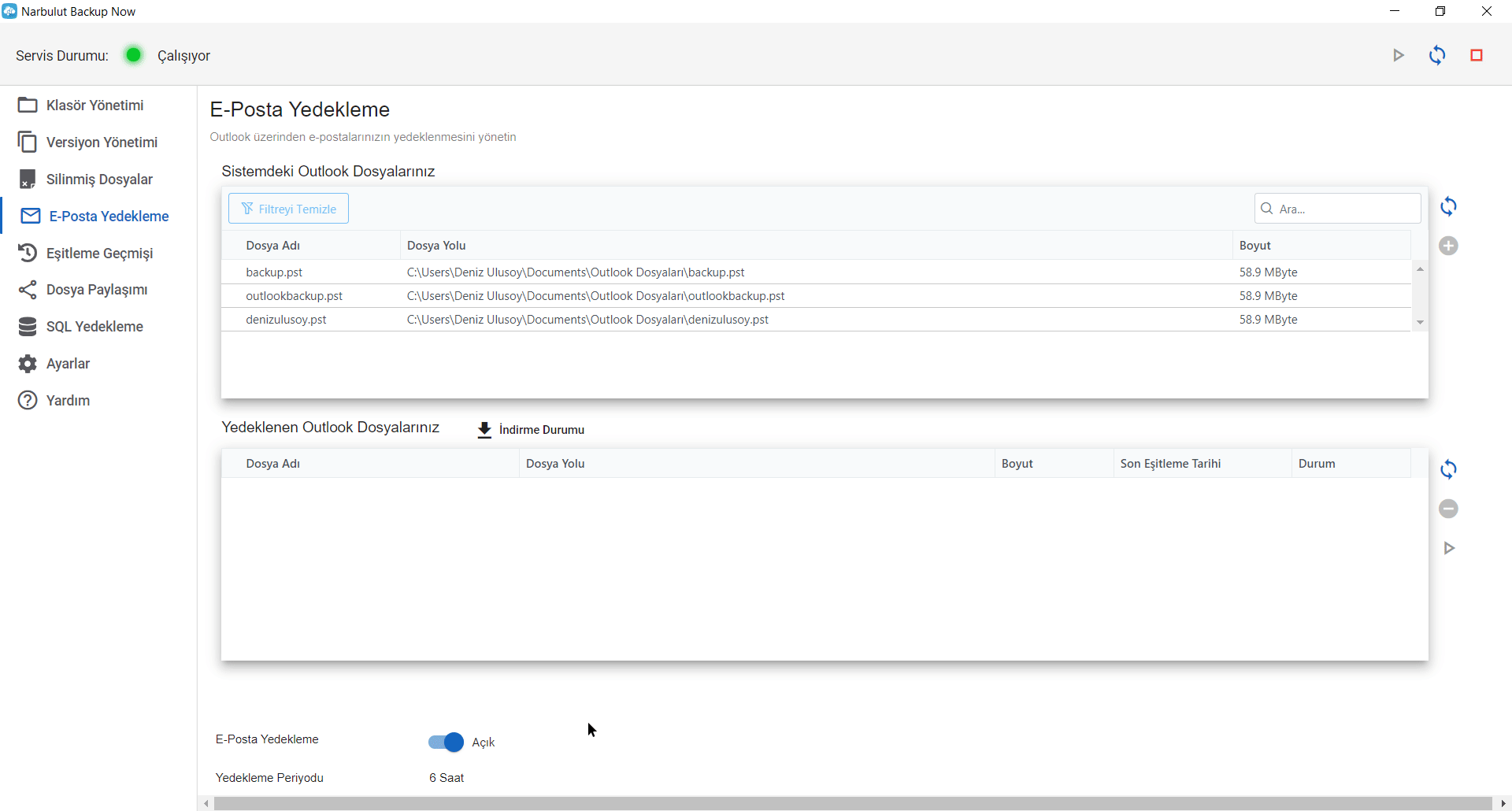Click the Filtreyi Temizle button
Screen dimensions: 1512x811
(x=288, y=209)
